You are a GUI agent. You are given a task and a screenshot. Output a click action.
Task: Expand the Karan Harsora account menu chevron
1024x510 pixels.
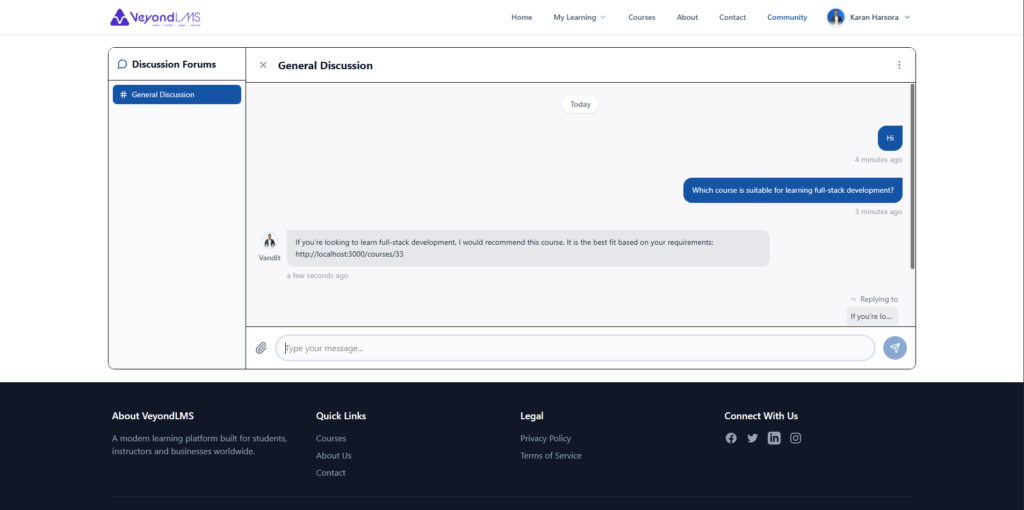tap(907, 18)
